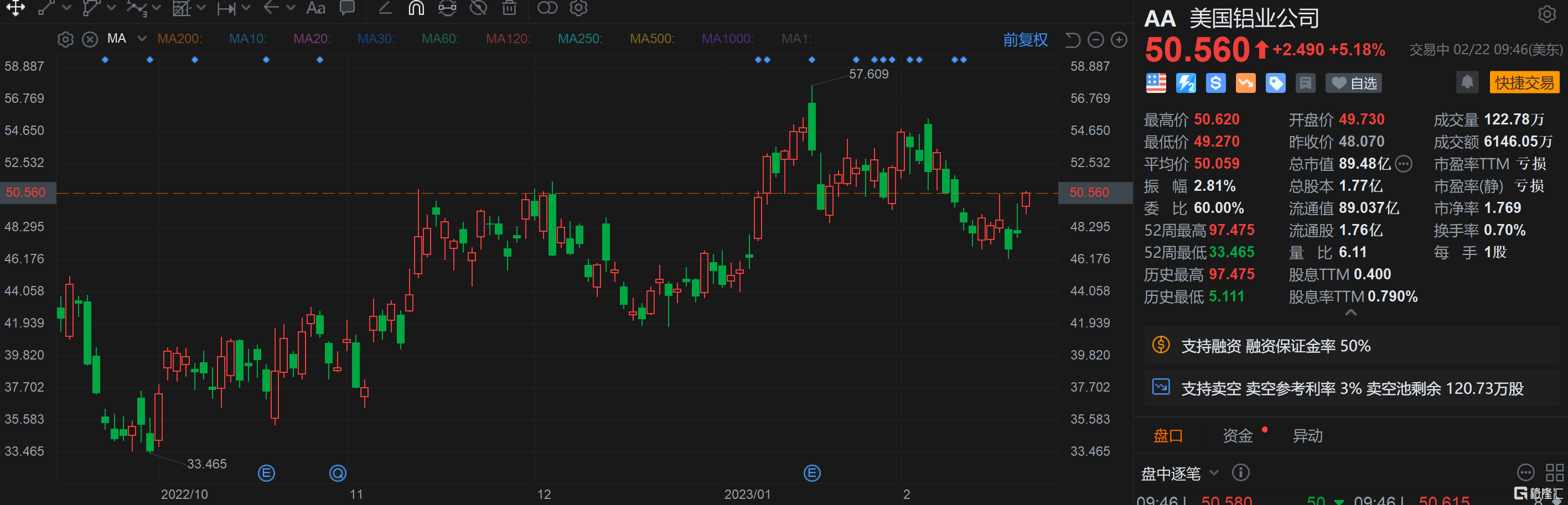Select the crosshair move cursor tool
This screenshot has height=505, width=1568.
click(x=15, y=8)
